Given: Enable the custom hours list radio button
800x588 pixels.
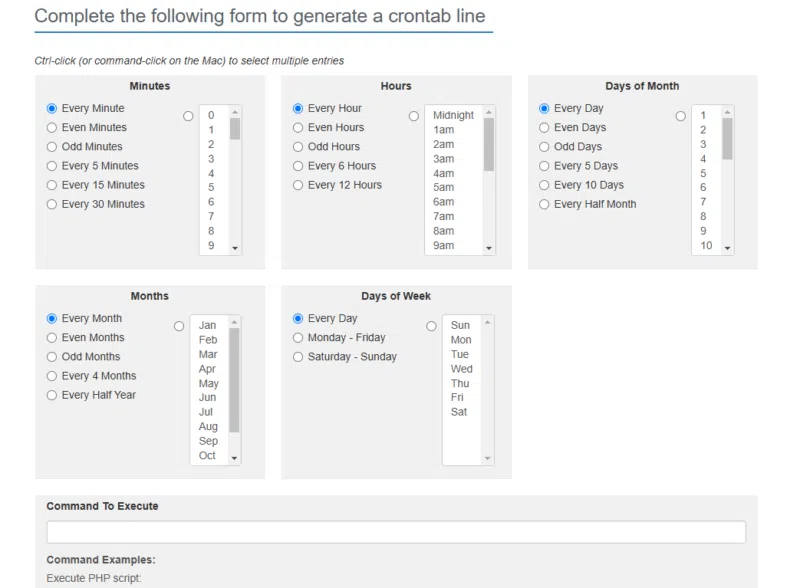Looking at the screenshot, I should (414, 116).
